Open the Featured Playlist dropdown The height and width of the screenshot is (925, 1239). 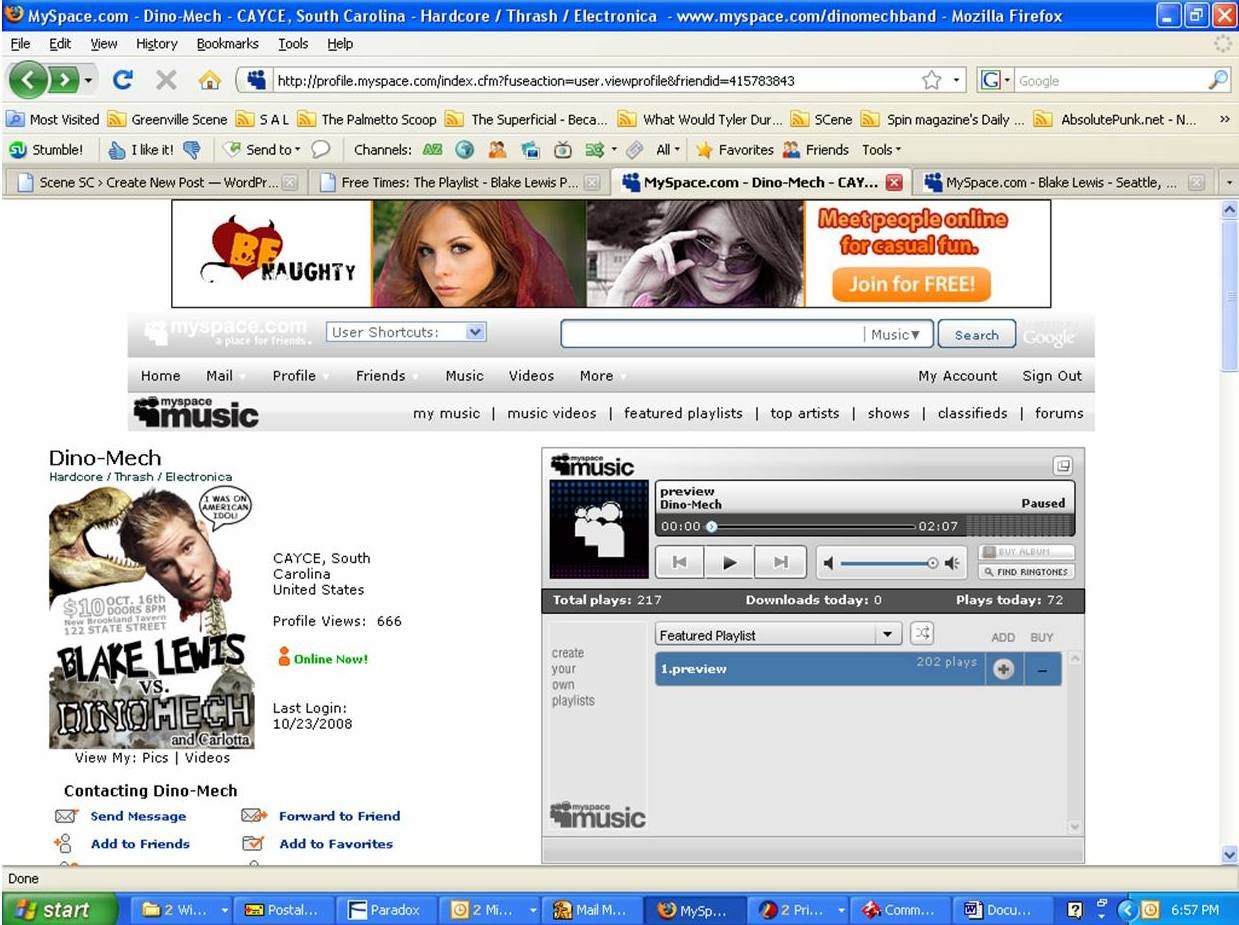779,635
